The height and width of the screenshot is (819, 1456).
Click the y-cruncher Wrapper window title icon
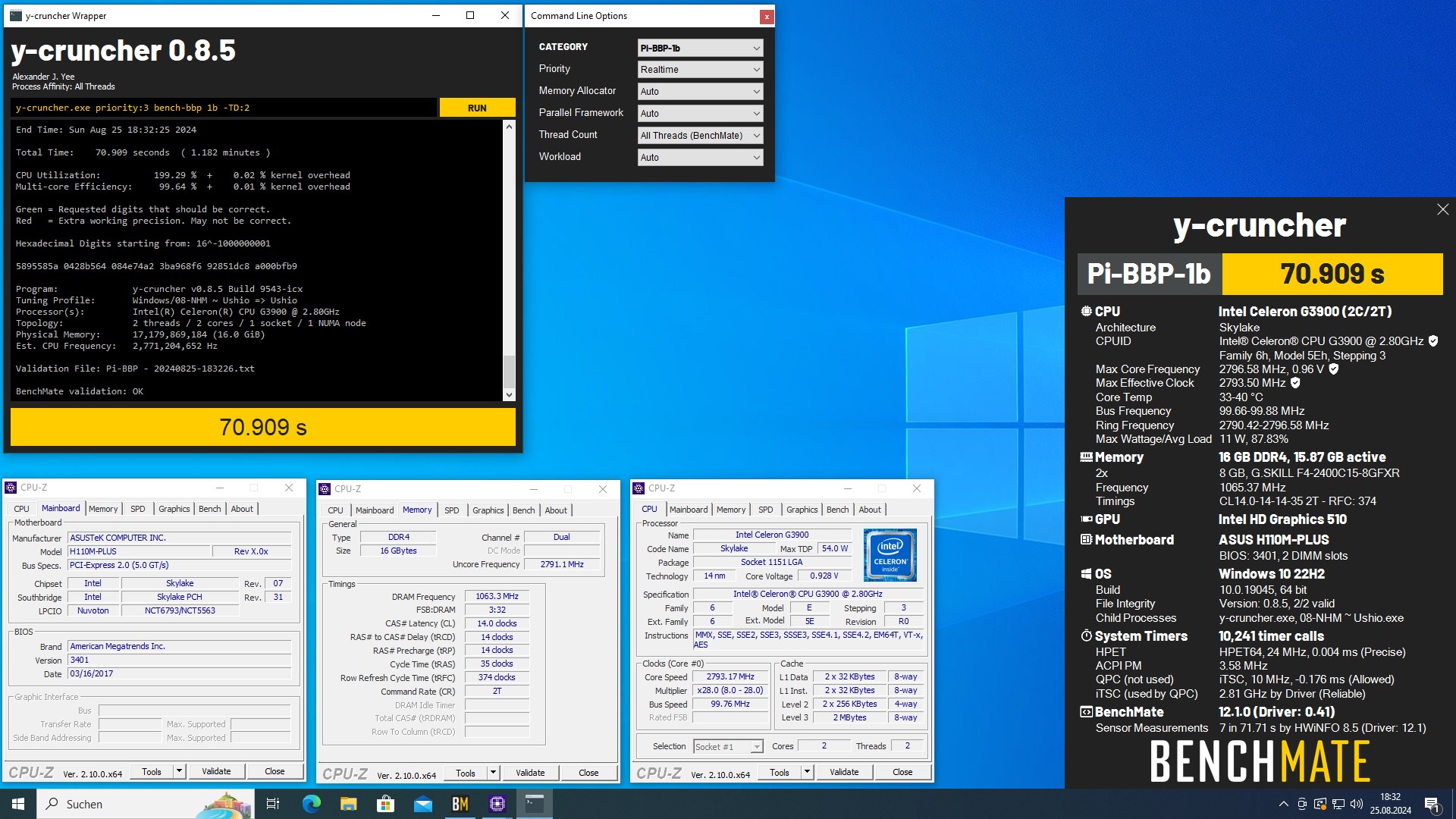pyautogui.click(x=15, y=15)
